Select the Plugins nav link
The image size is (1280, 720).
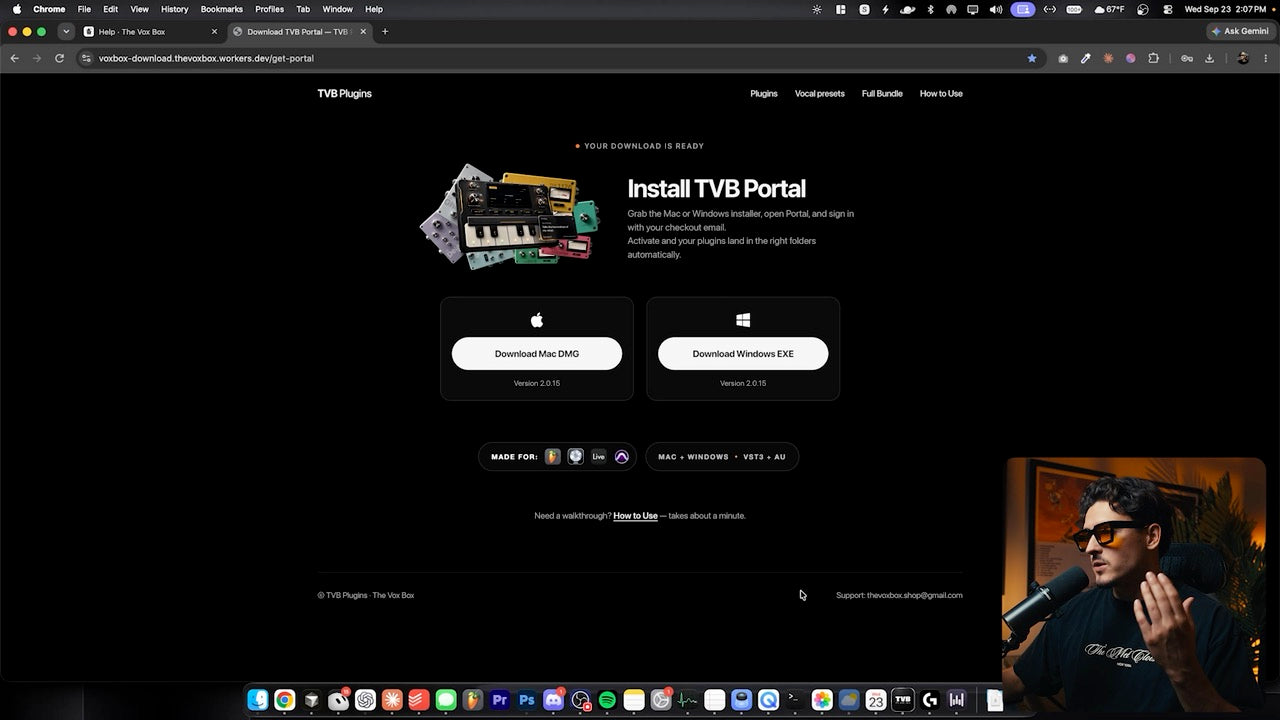click(764, 94)
